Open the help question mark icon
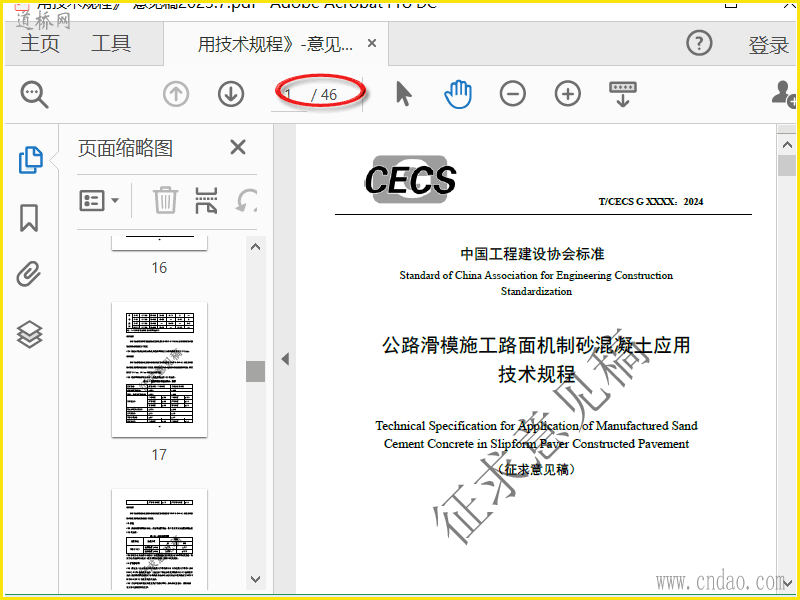This screenshot has width=800, height=600. (x=699, y=43)
